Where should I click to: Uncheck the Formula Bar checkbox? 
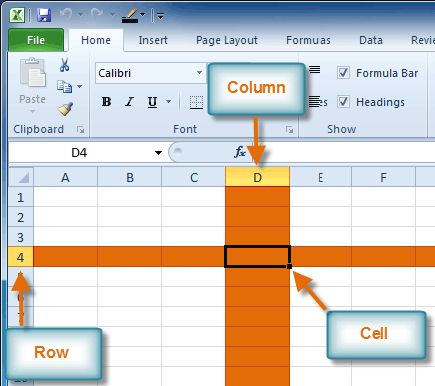pyautogui.click(x=343, y=72)
